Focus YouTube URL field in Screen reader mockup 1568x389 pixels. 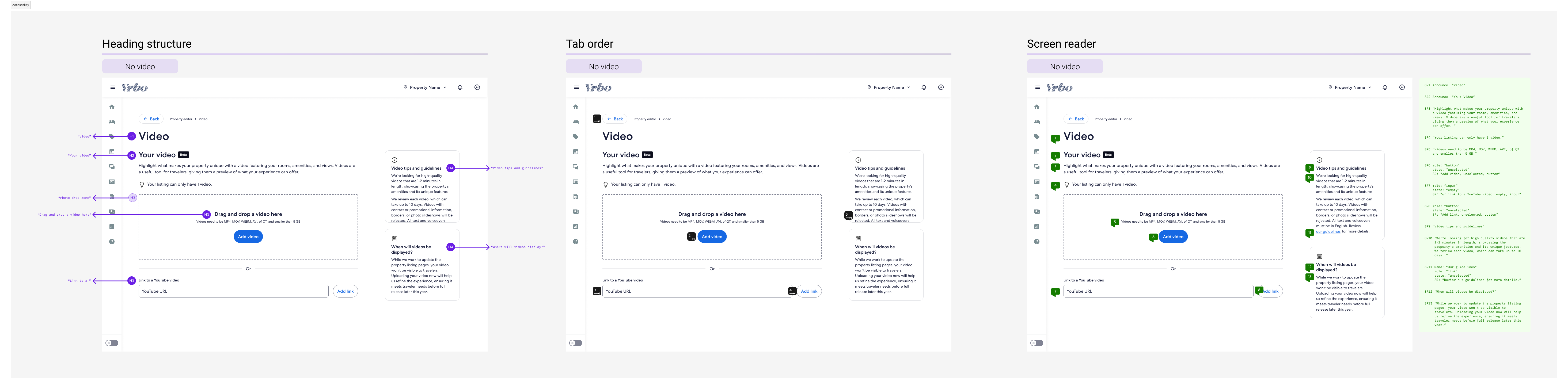click(x=1158, y=291)
